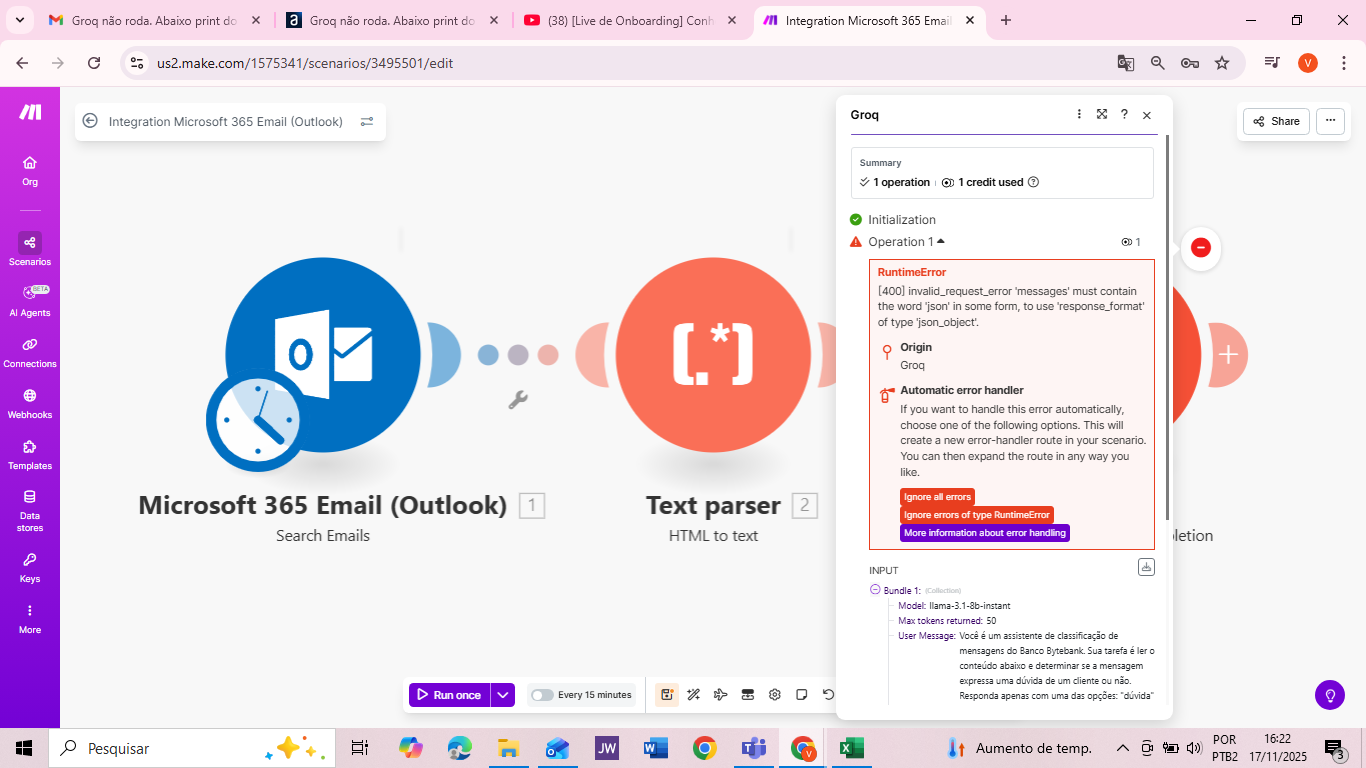
Task: Open Webhooks in the sidebar
Action: click(30, 403)
